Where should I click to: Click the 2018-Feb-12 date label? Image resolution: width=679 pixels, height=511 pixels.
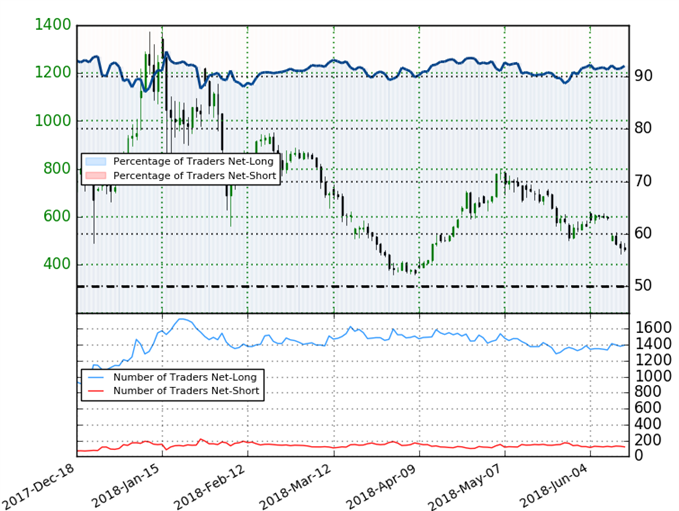[x=210, y=486]
